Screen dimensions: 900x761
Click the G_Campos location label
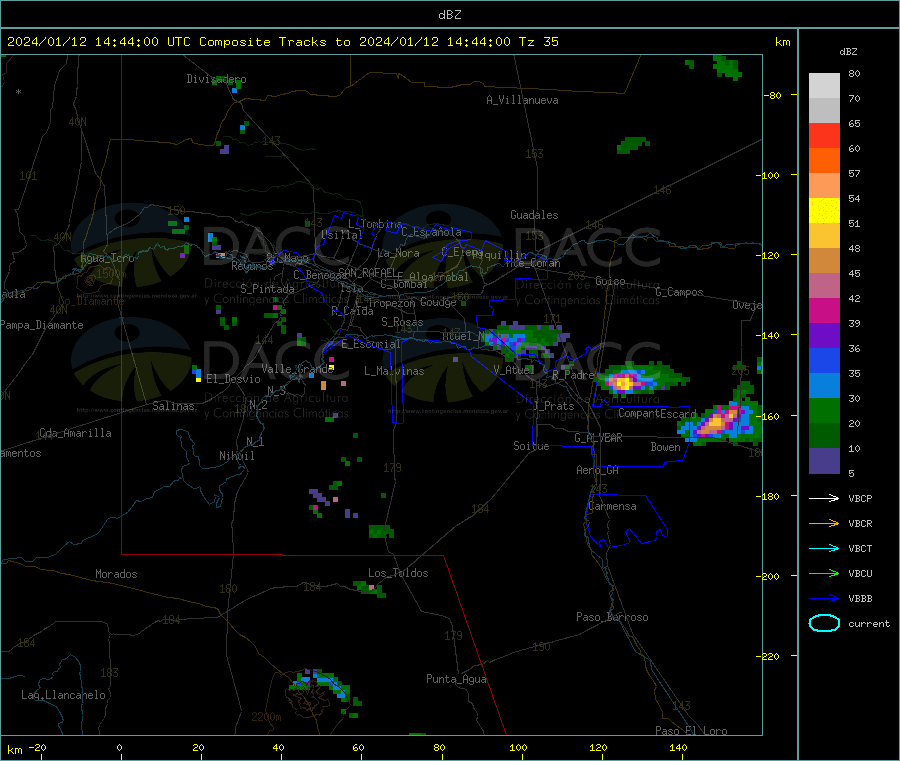pos(679,292)
